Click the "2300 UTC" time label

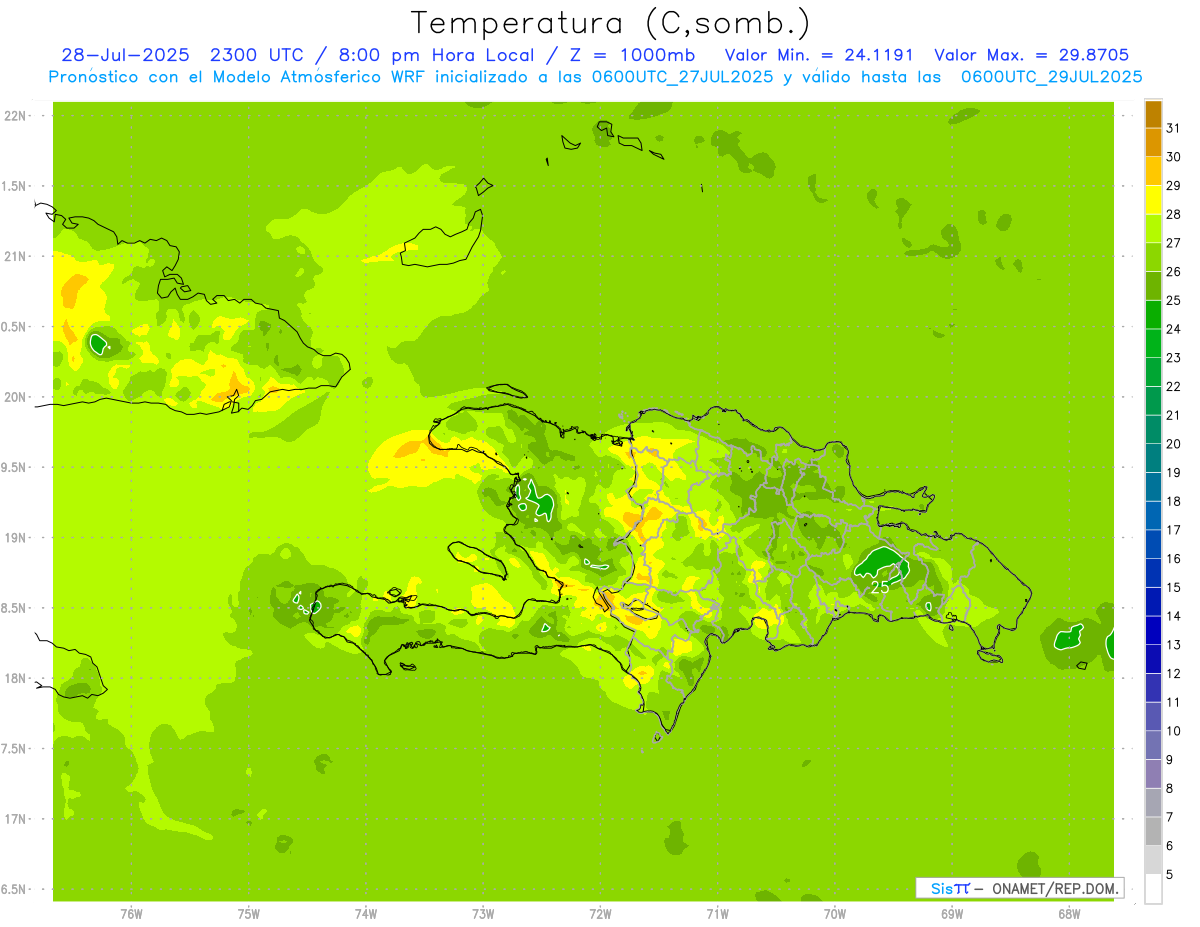click(x=258, y=55)
